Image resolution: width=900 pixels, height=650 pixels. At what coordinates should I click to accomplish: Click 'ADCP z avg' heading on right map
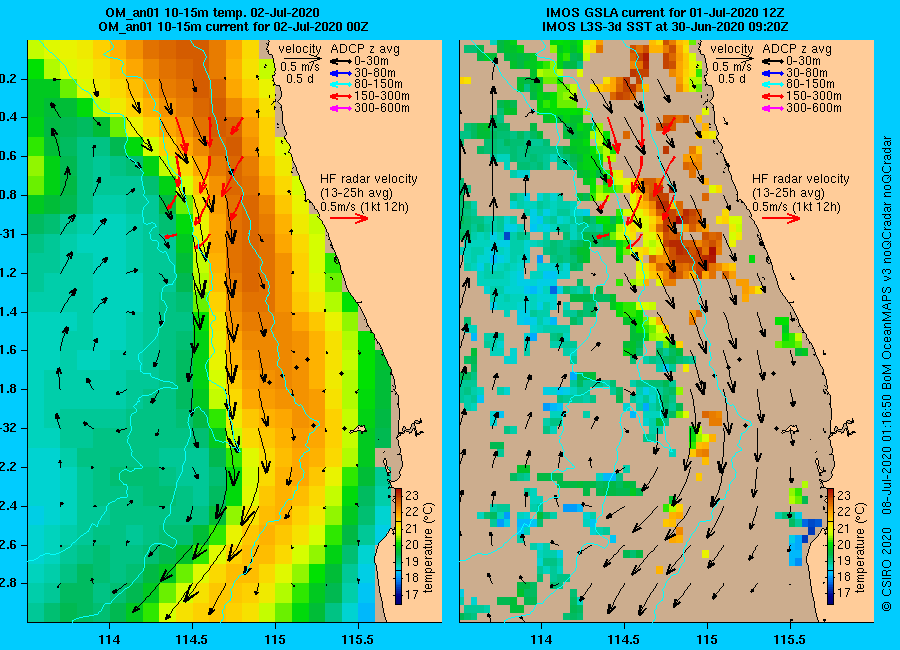[797, 49]
